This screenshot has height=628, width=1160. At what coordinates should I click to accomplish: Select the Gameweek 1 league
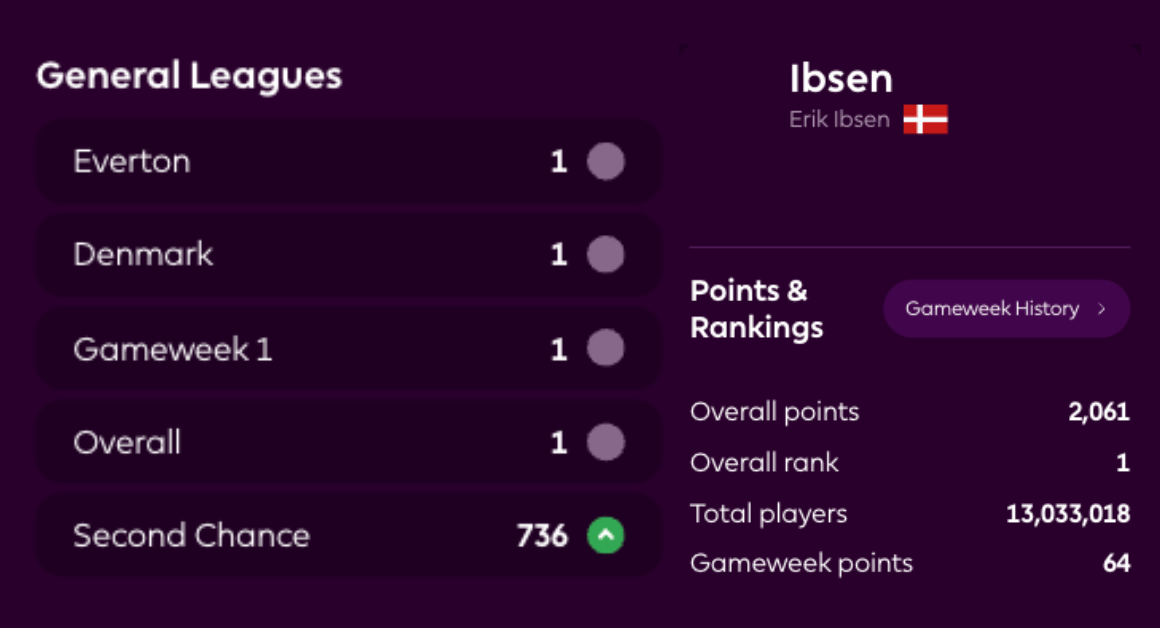(300, 349)
